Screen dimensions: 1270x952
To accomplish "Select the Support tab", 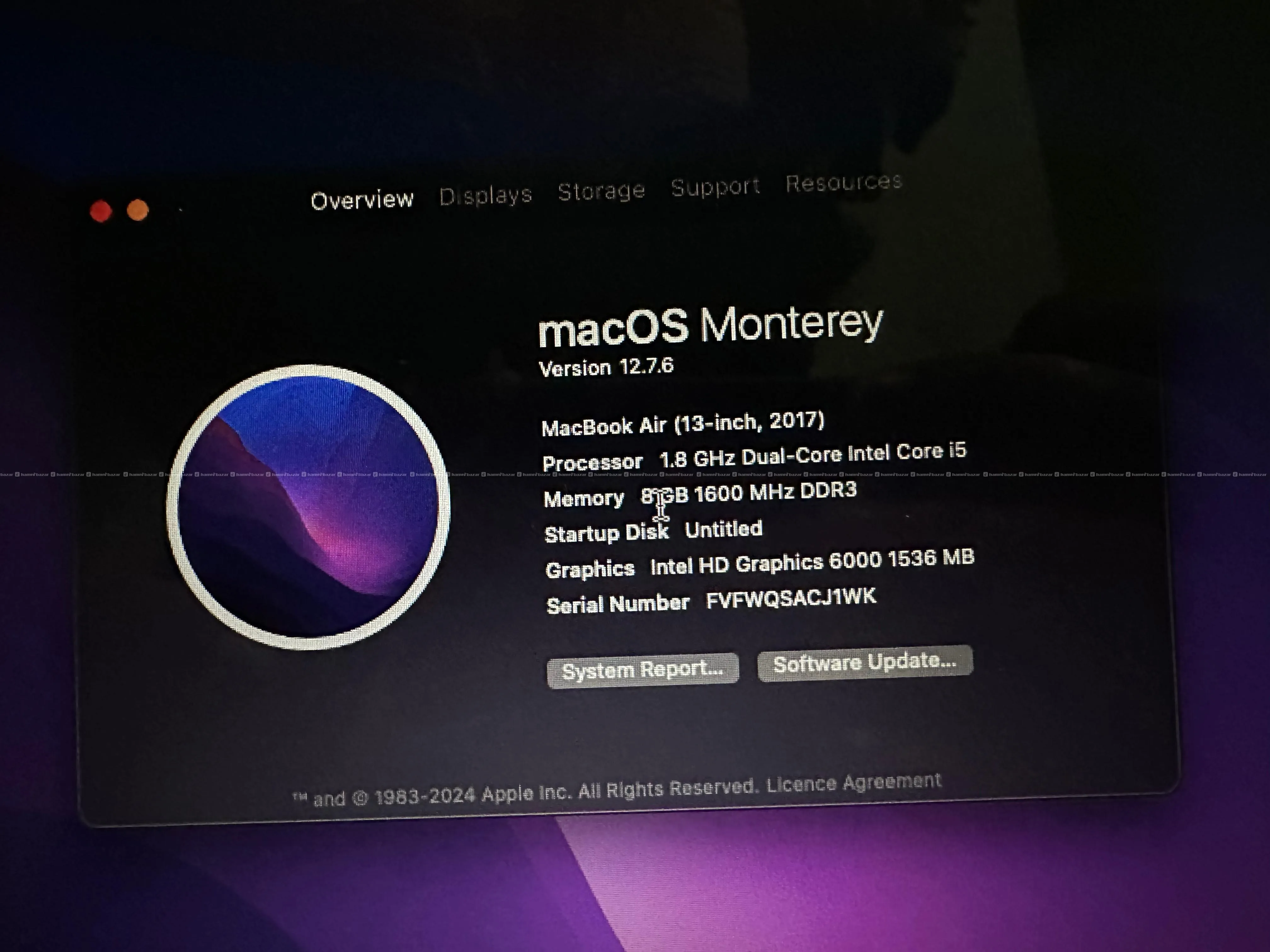I will [715, 186].
